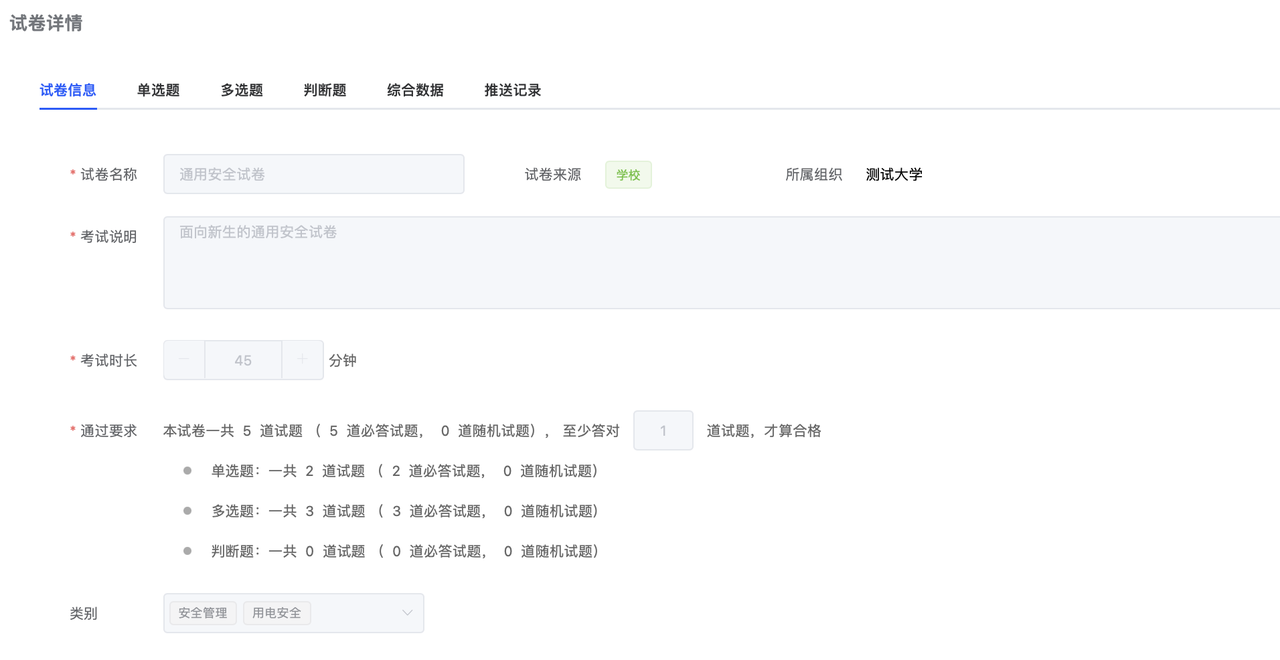1280x660 pixels.
Task: View the 综合数据 tab
Action: [x=415, y=90]
